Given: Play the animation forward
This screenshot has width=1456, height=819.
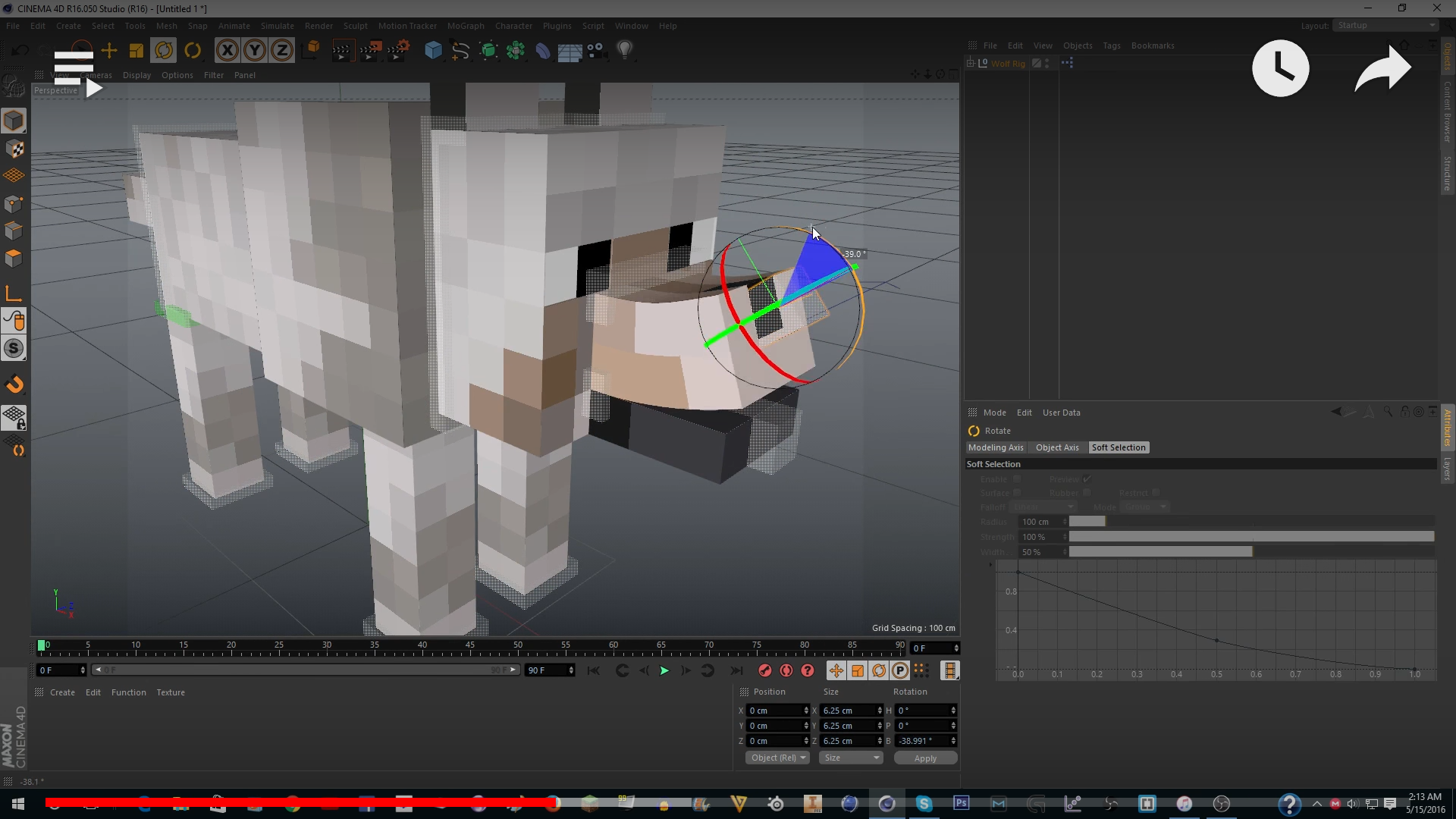Looking at the screenshot, I should (x=664, y=671).
